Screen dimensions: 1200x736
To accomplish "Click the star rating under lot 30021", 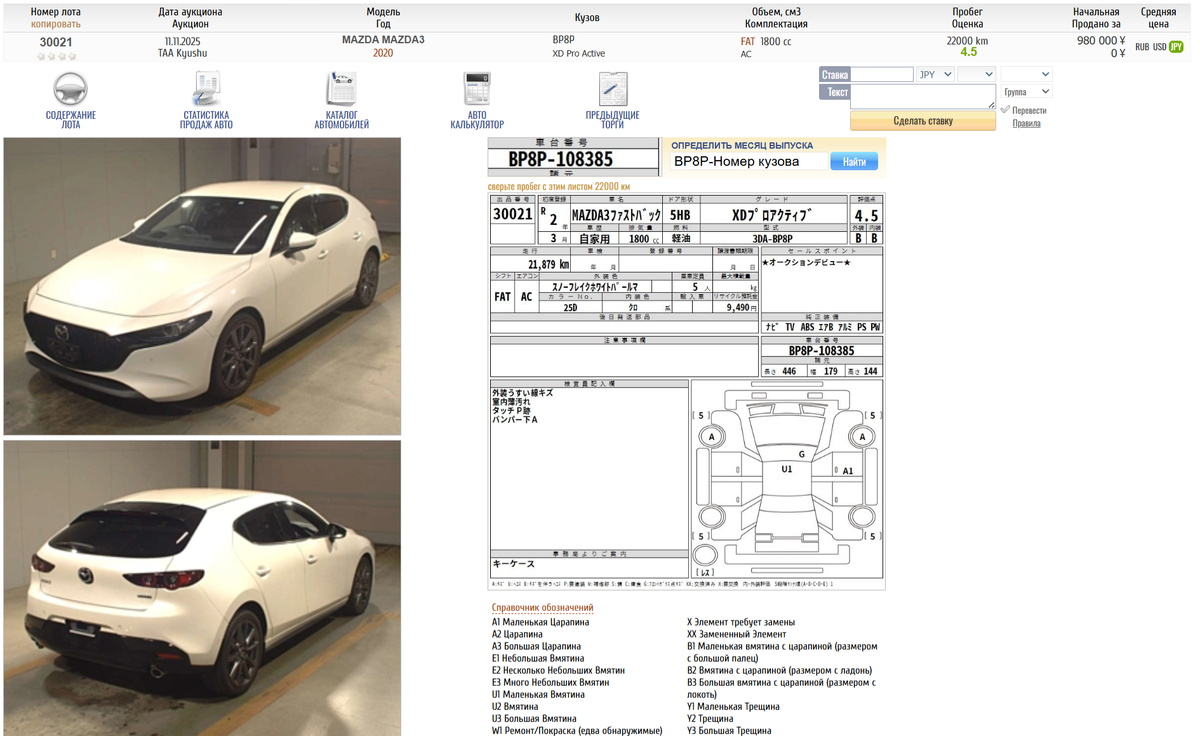I will click(x=56, y=56).
